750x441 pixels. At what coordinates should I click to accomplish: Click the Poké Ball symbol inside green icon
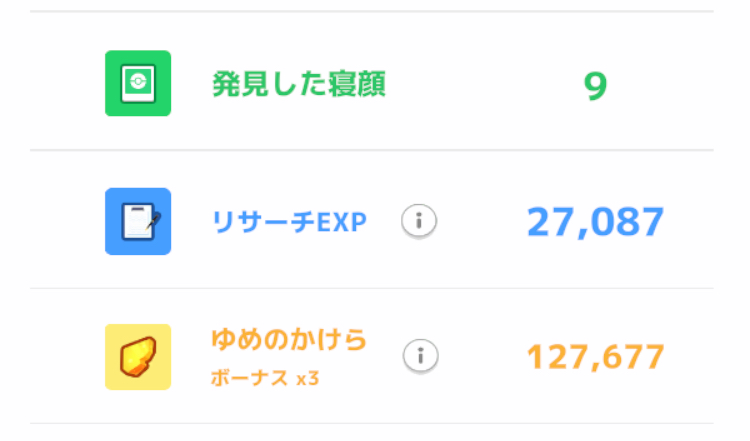pyautogui.click(x=138, y=81)
